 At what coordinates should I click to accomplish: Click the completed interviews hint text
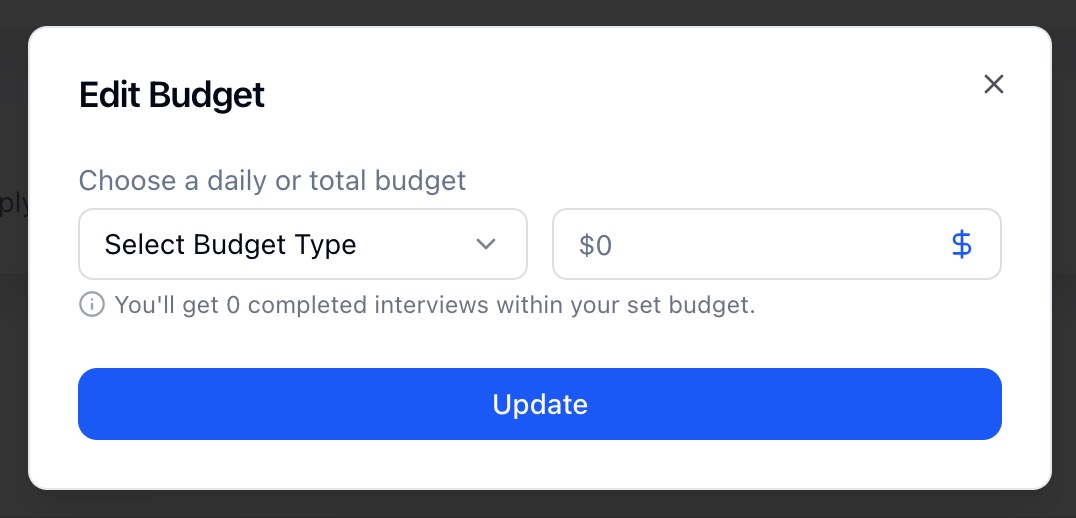pyautogui.click(x=435, y=305)
